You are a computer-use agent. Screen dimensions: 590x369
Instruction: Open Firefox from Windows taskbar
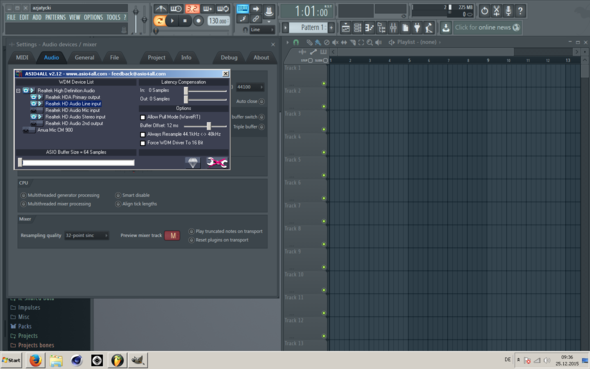click(x=35, y=360)
